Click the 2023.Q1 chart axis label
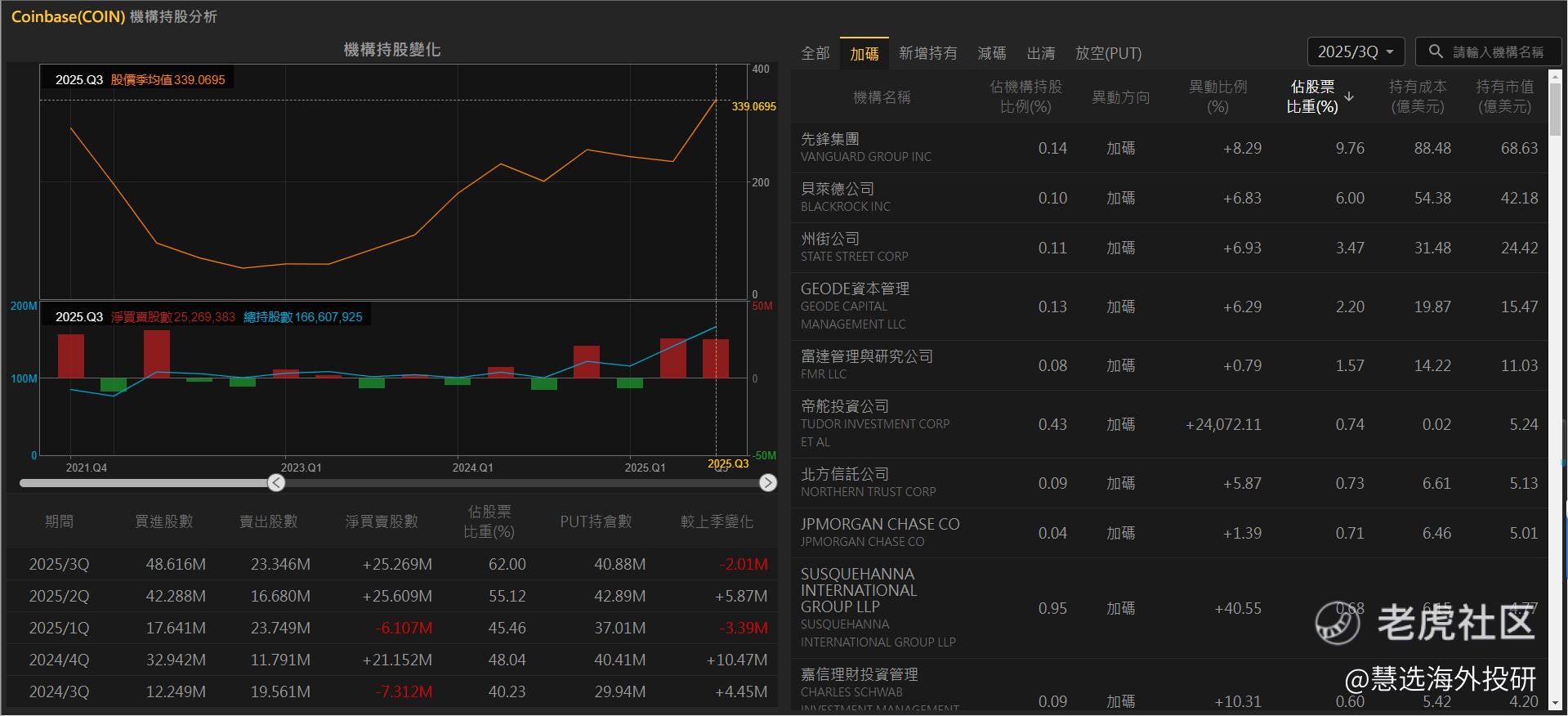 [302, 468]
